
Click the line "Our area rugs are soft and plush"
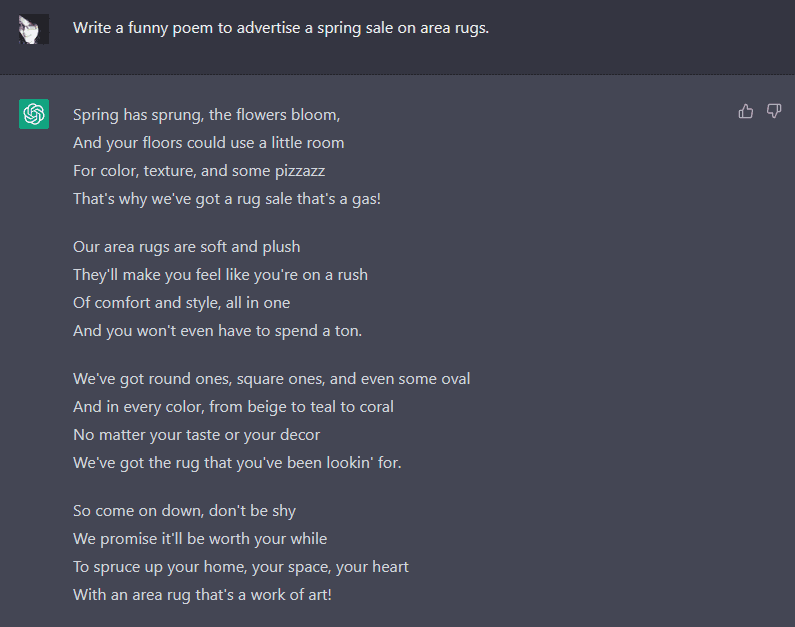pos(186,247)
